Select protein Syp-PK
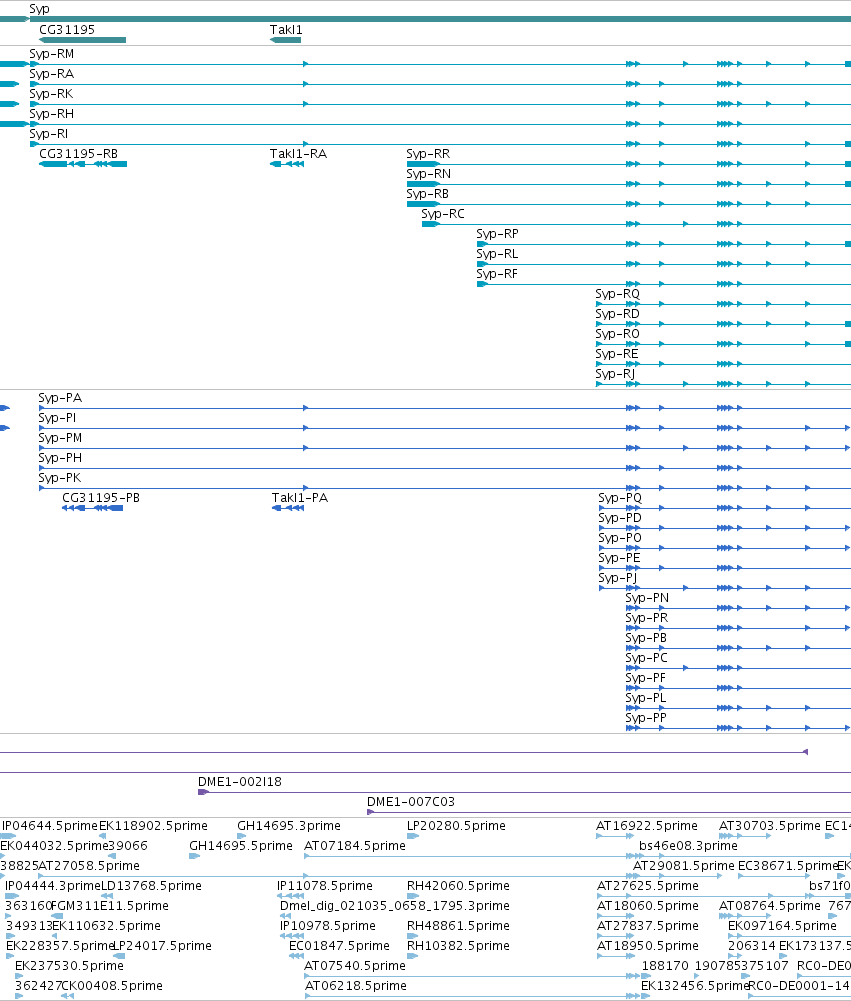This screenshot has width=851, height=1001. point(59,478)
